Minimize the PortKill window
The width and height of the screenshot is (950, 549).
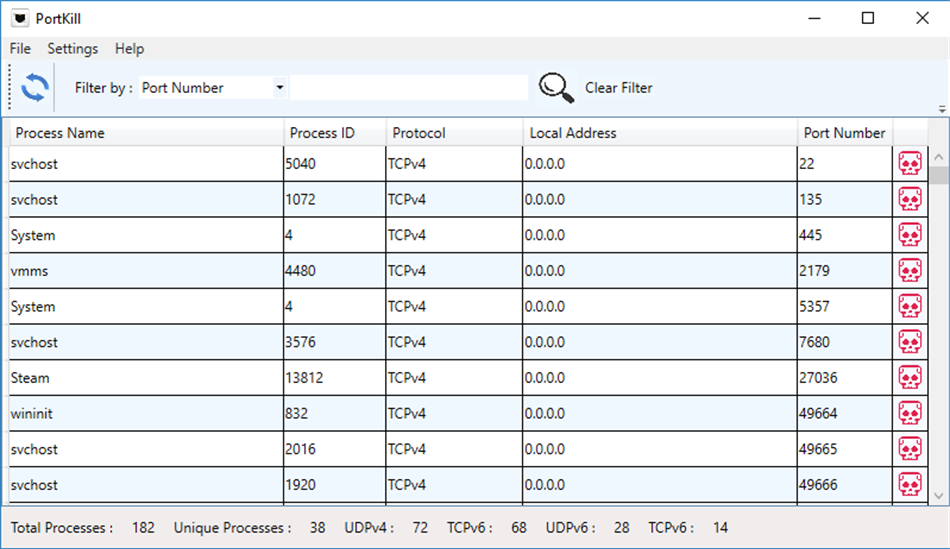(x=814, y=19)
